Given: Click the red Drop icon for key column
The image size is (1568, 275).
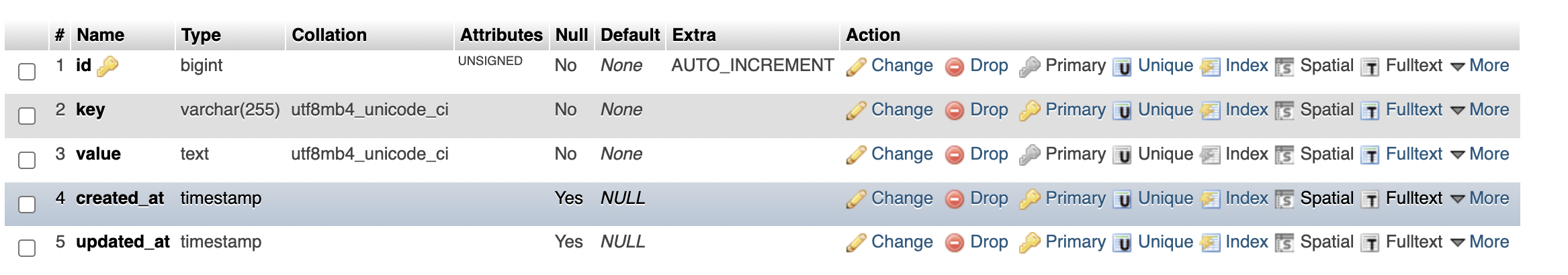Looking at the screenshot, I should [x=954, y=111].
